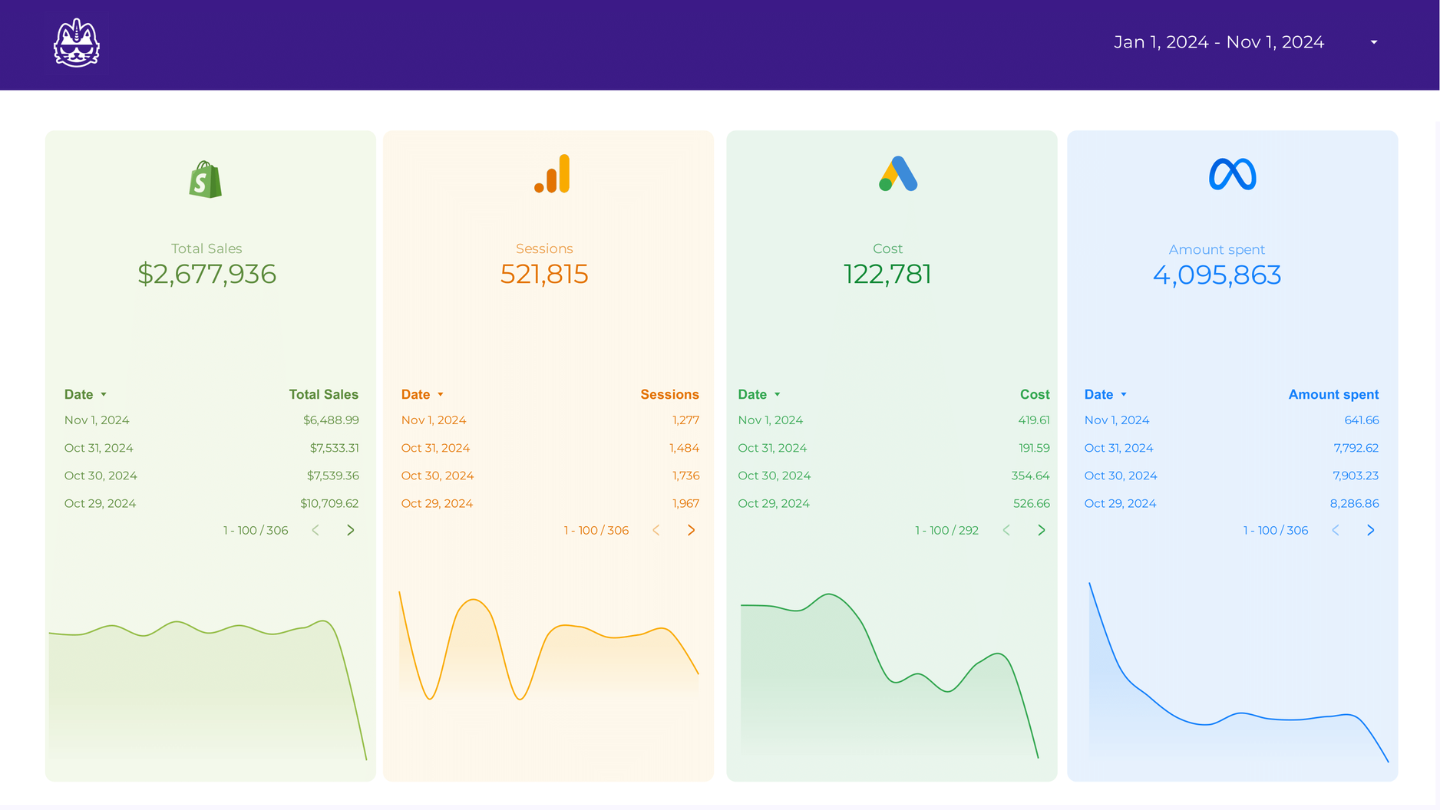
Task: Select the Jan 1, 2024 - Nov 1, 2024 date range
Action: pyautogui.click(x=1219, y=43)
